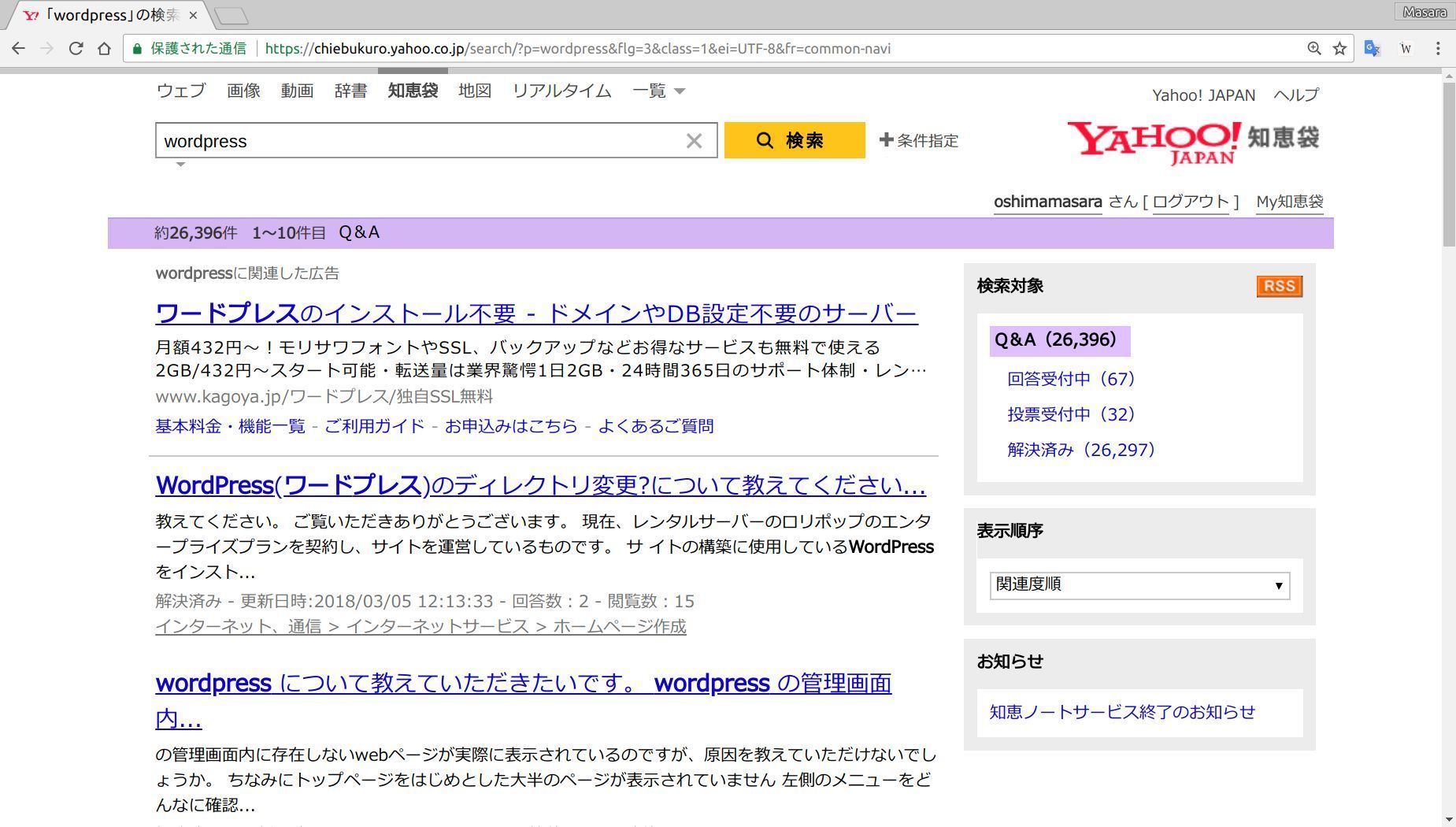Click the browser forward arrow
The image size is (1456, 827).
(x=47, y=49)
